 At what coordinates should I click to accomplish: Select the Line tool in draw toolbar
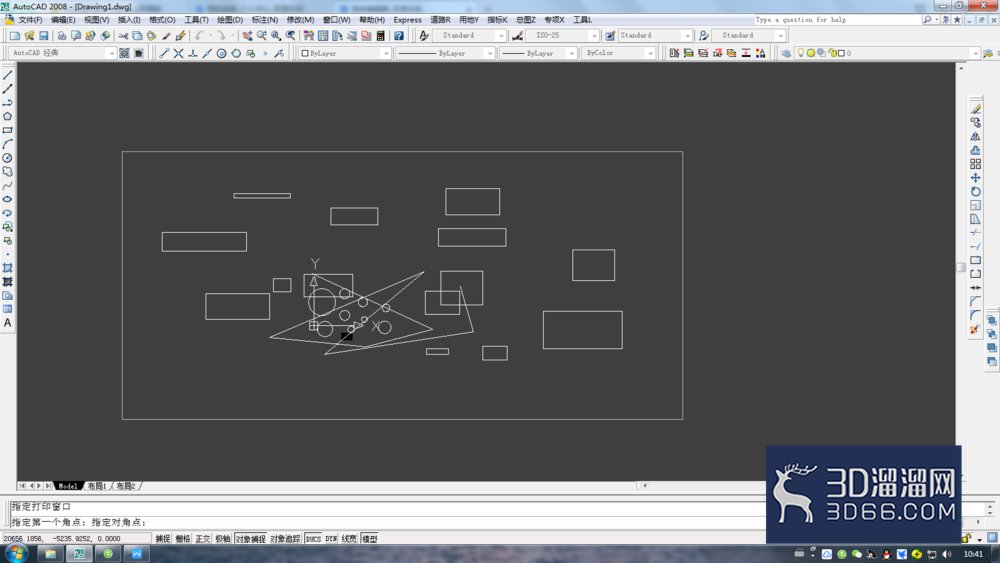[x=8, y=75]
